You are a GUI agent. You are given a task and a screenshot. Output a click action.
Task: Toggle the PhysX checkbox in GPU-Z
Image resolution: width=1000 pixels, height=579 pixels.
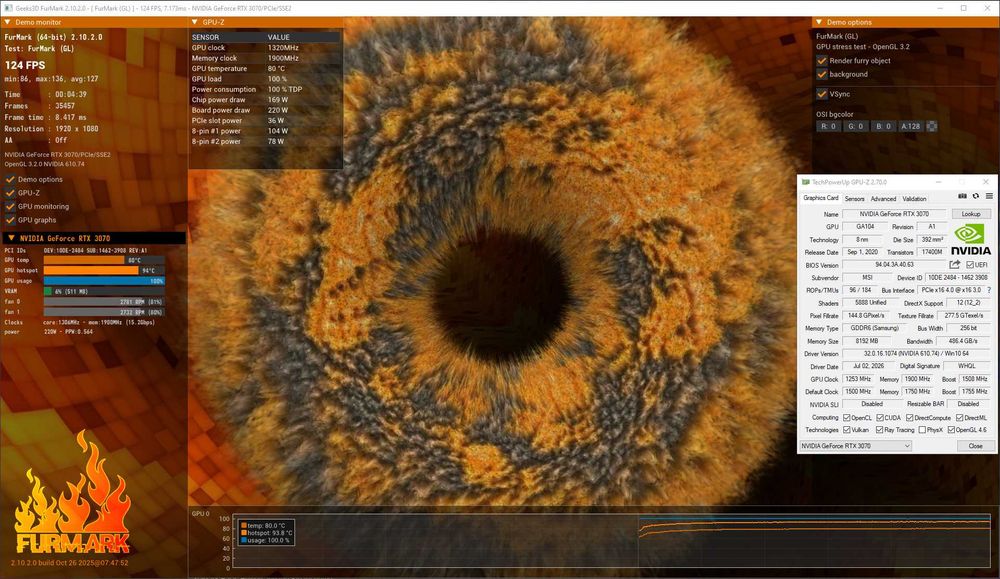922,430
